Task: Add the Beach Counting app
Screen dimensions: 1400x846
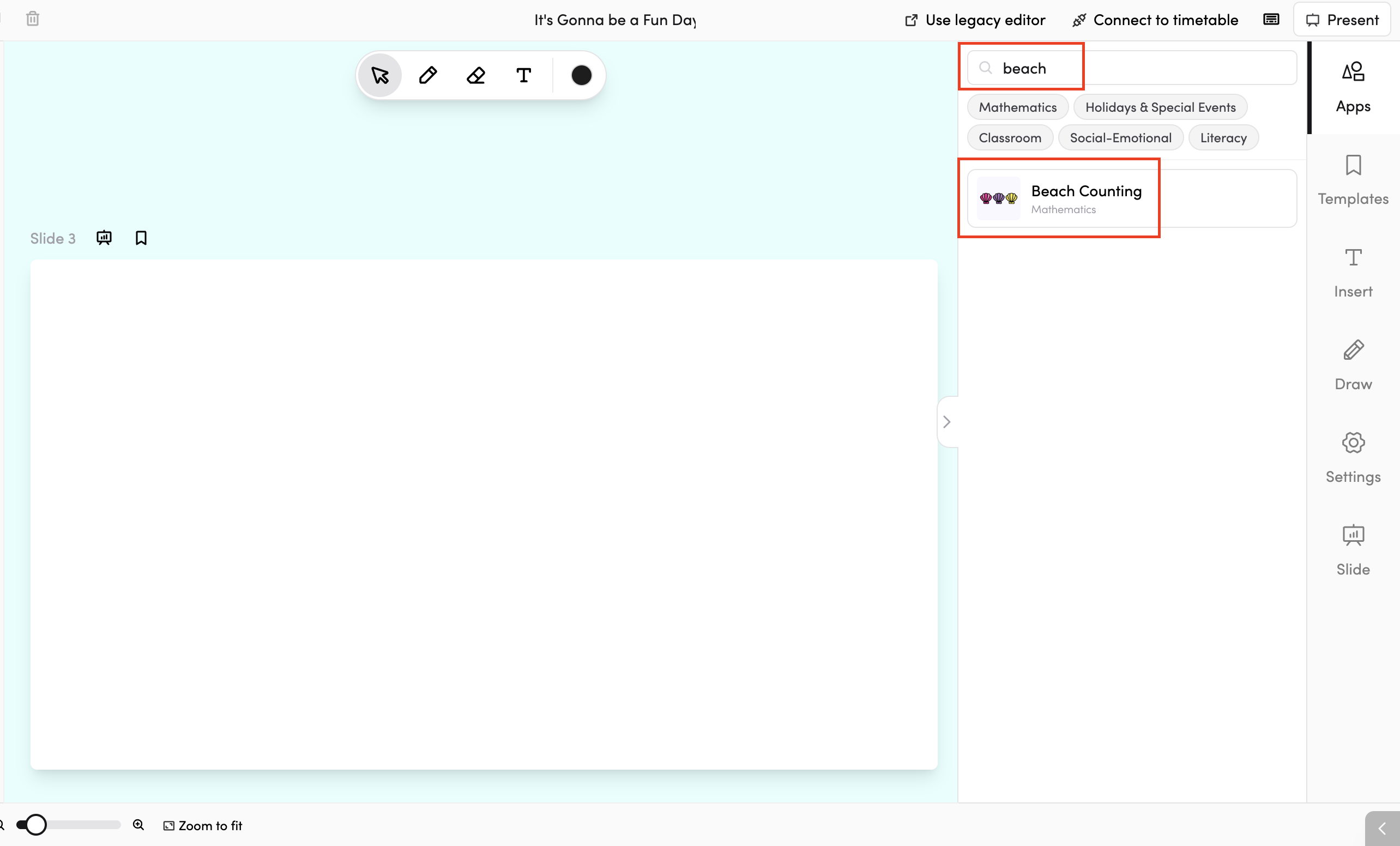Action: tap(1132, 198)
